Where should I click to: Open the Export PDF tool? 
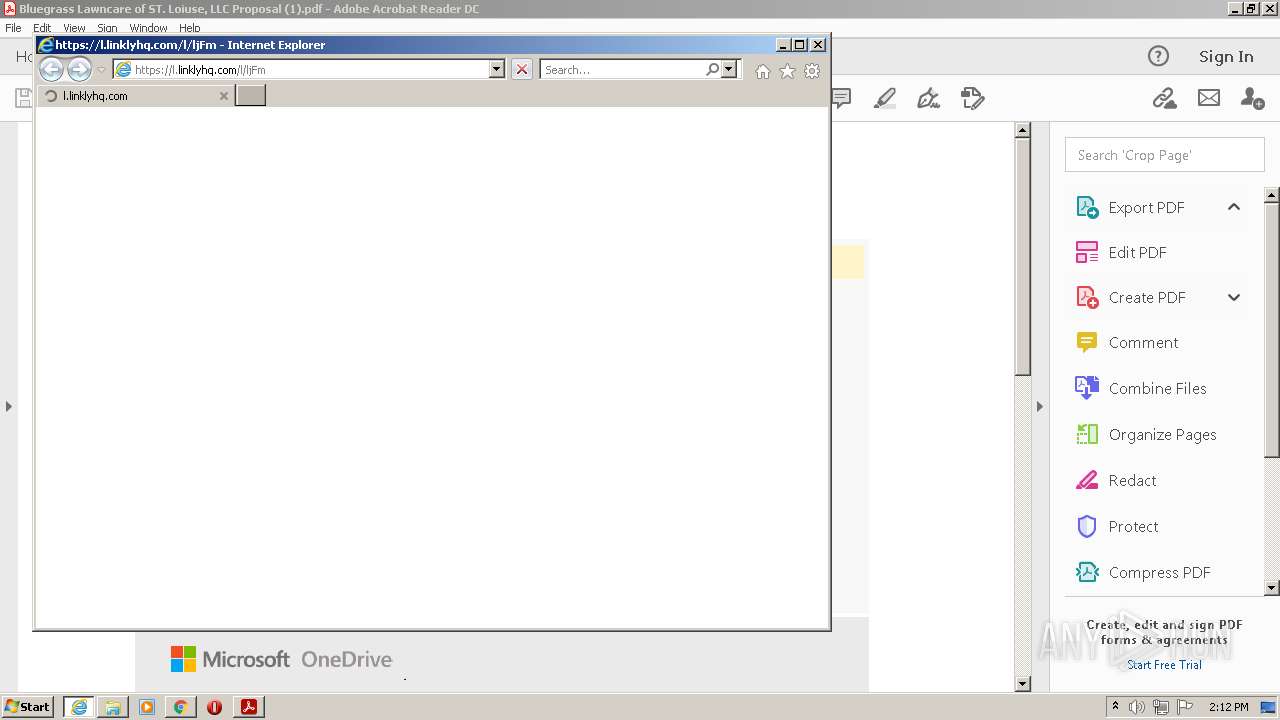click(1146, 207)
